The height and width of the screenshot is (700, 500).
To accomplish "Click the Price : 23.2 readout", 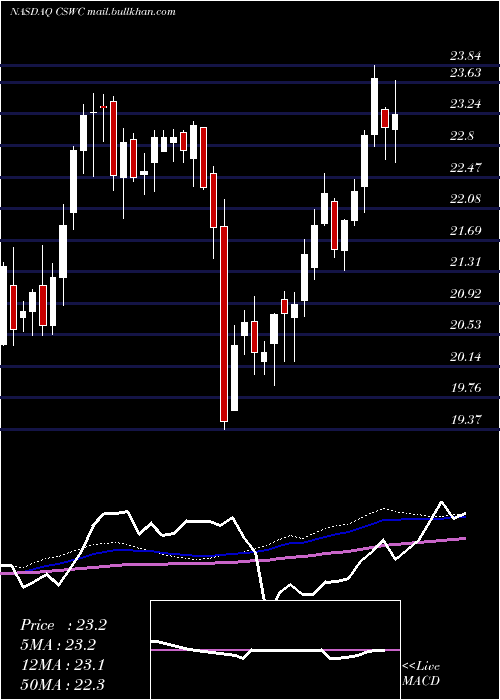I will tap(63, 625).
